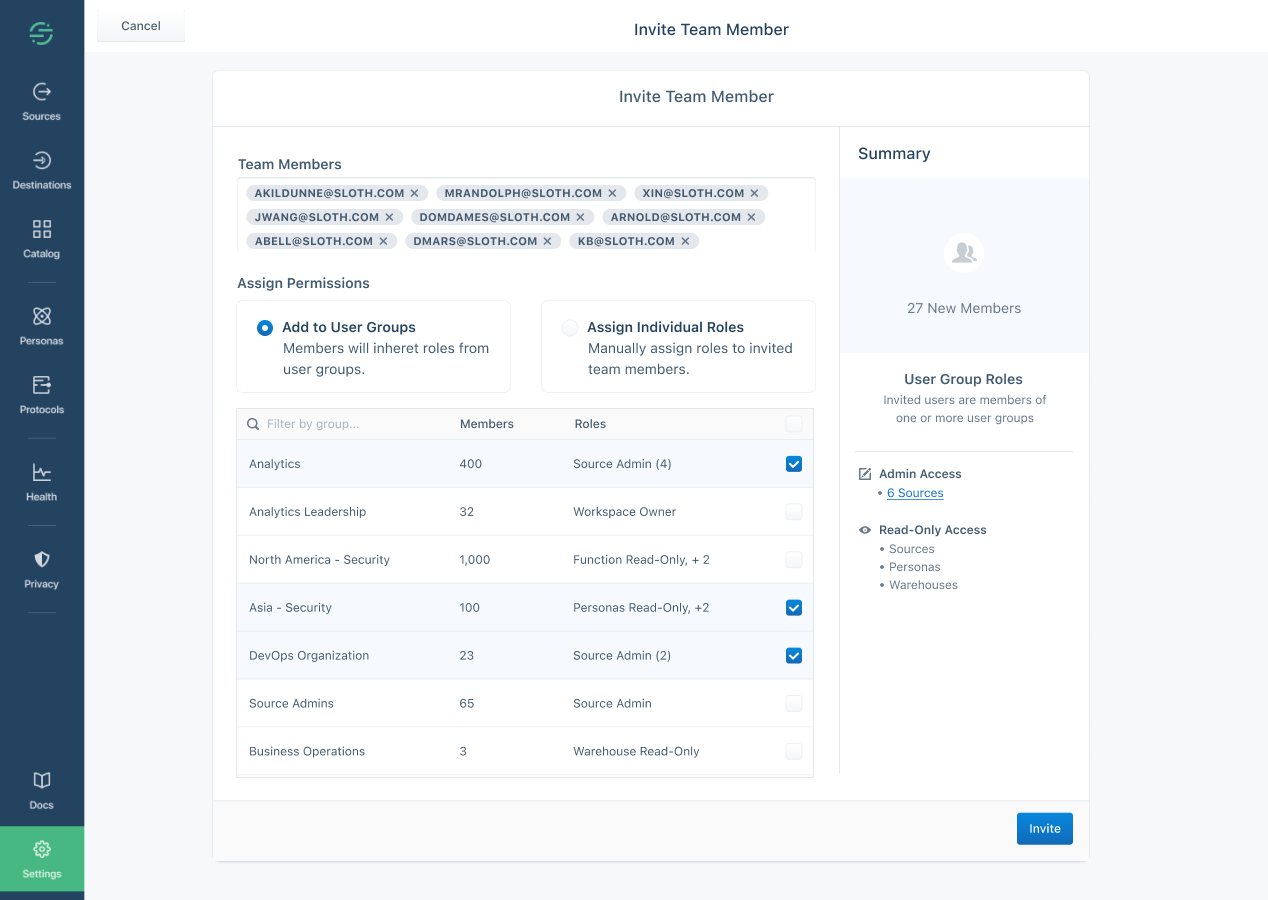Open Docs in the sidebar
The width and height of the screenshot is (1268, 900).
click(42, 791)
